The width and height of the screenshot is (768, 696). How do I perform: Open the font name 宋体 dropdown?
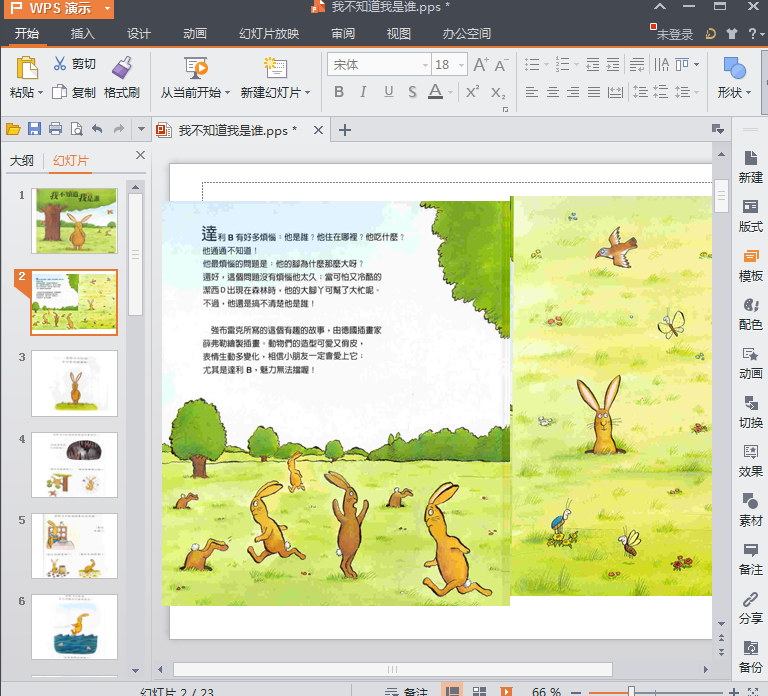pos(423,65)
